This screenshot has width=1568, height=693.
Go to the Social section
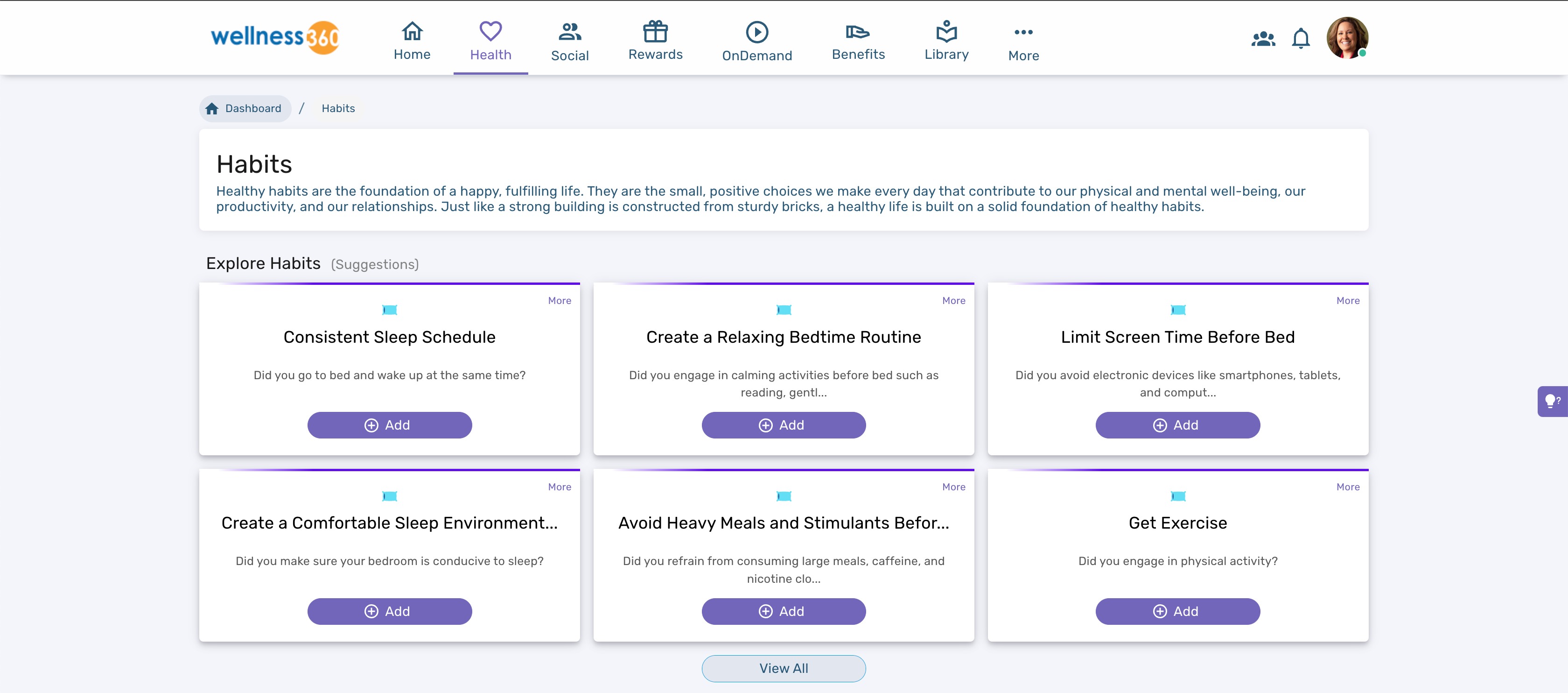(570, 42)
